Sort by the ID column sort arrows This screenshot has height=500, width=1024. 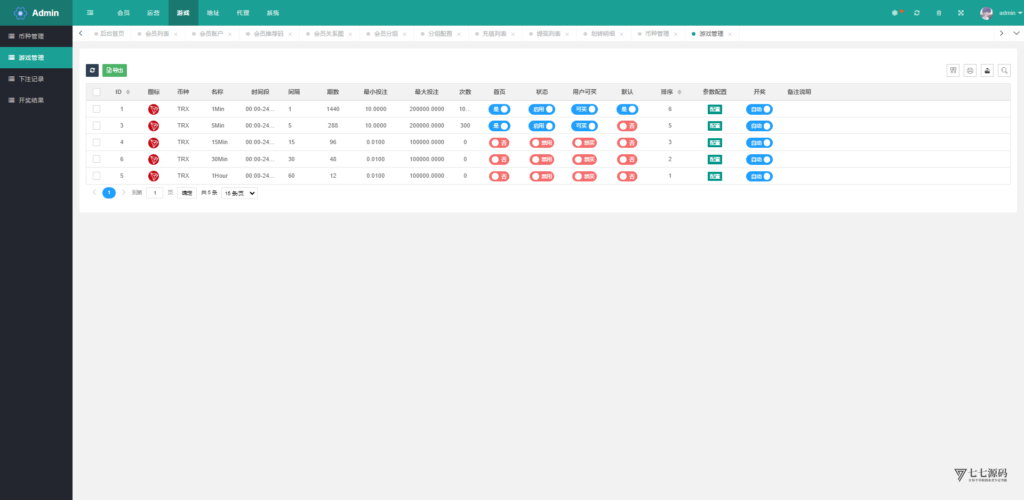(x=128, y=92)
